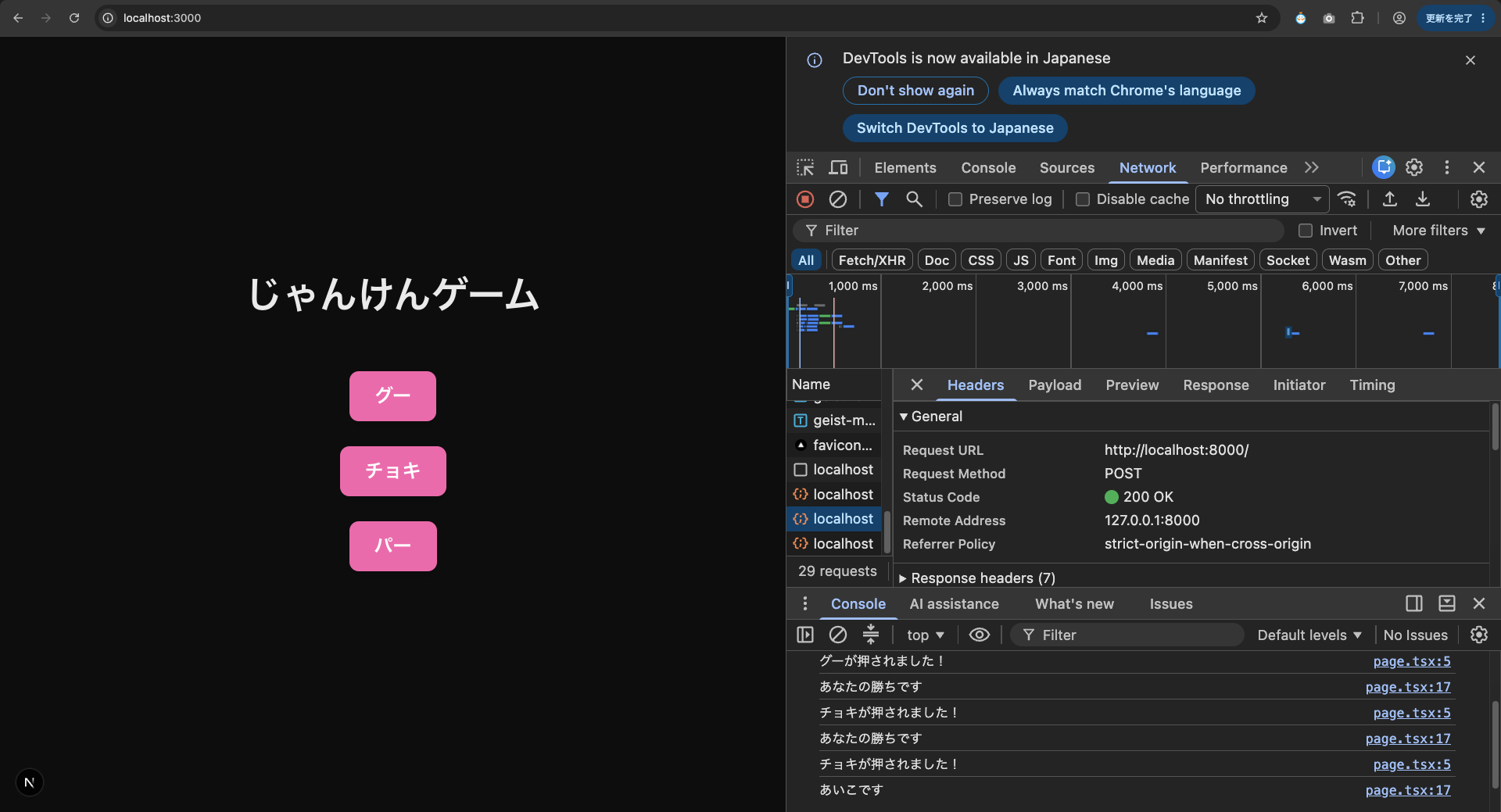Open network conditions wifi icon

[1347, 199]
